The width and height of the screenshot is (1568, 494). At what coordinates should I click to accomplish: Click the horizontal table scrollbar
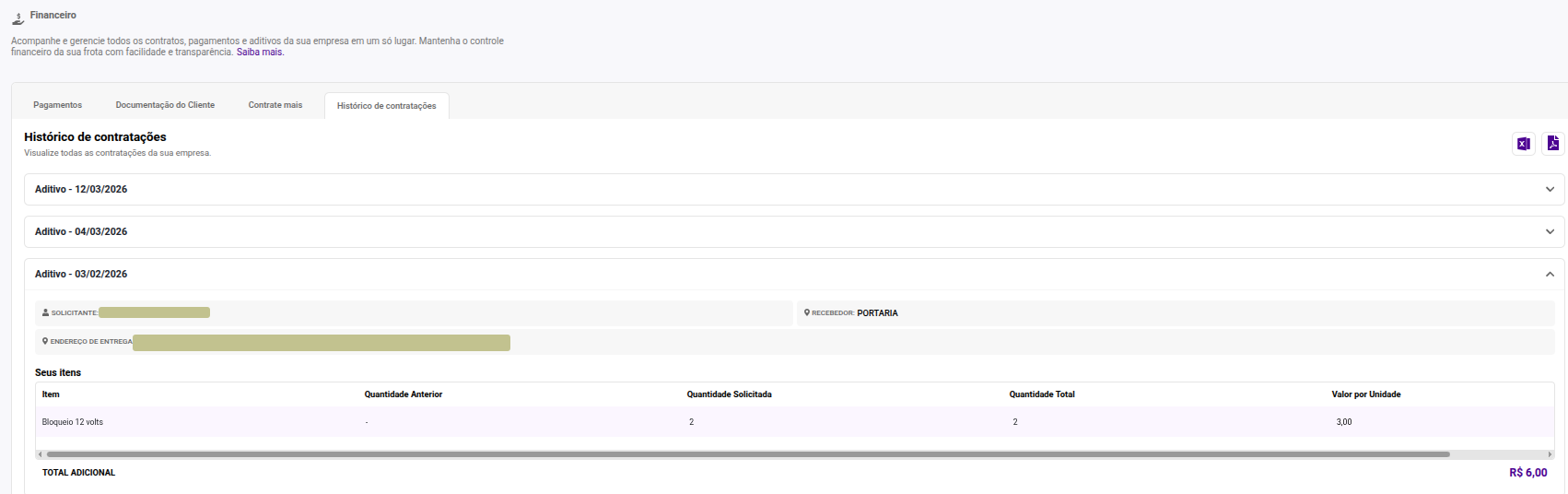pyautogui.click(x=748, y=454)
